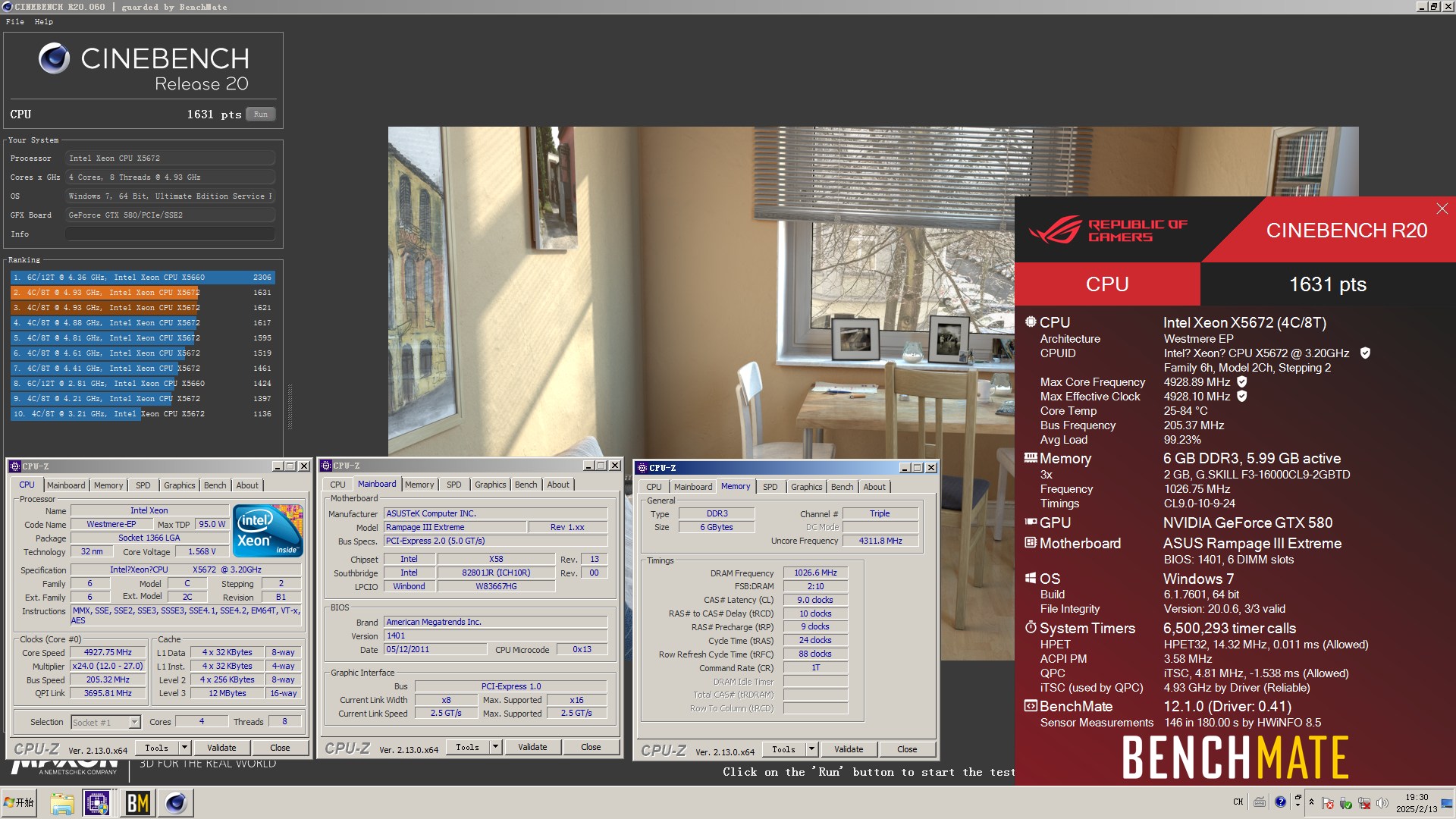
Task: Open SPD tab in first CPU-Z window
Action: coord(143,485)
